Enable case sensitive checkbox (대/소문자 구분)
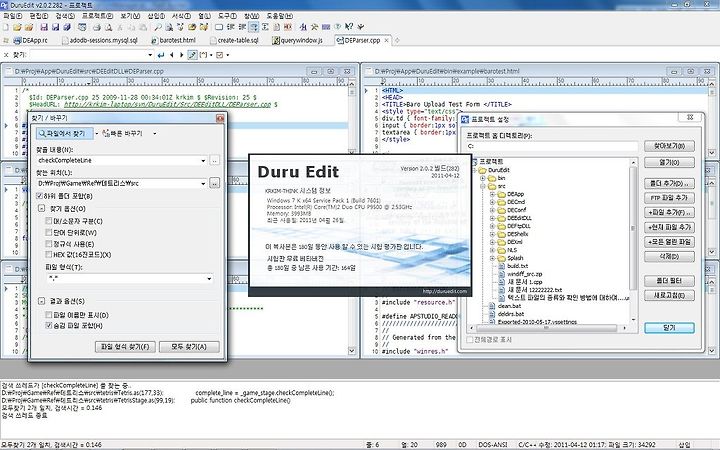Viewport: 720px width, 450px height. point(48,221)
